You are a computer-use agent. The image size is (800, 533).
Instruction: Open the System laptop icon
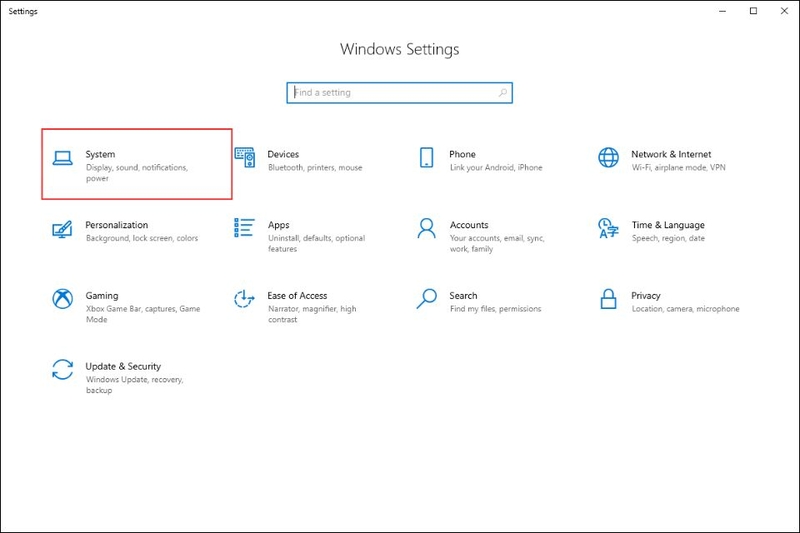(63, 159)
